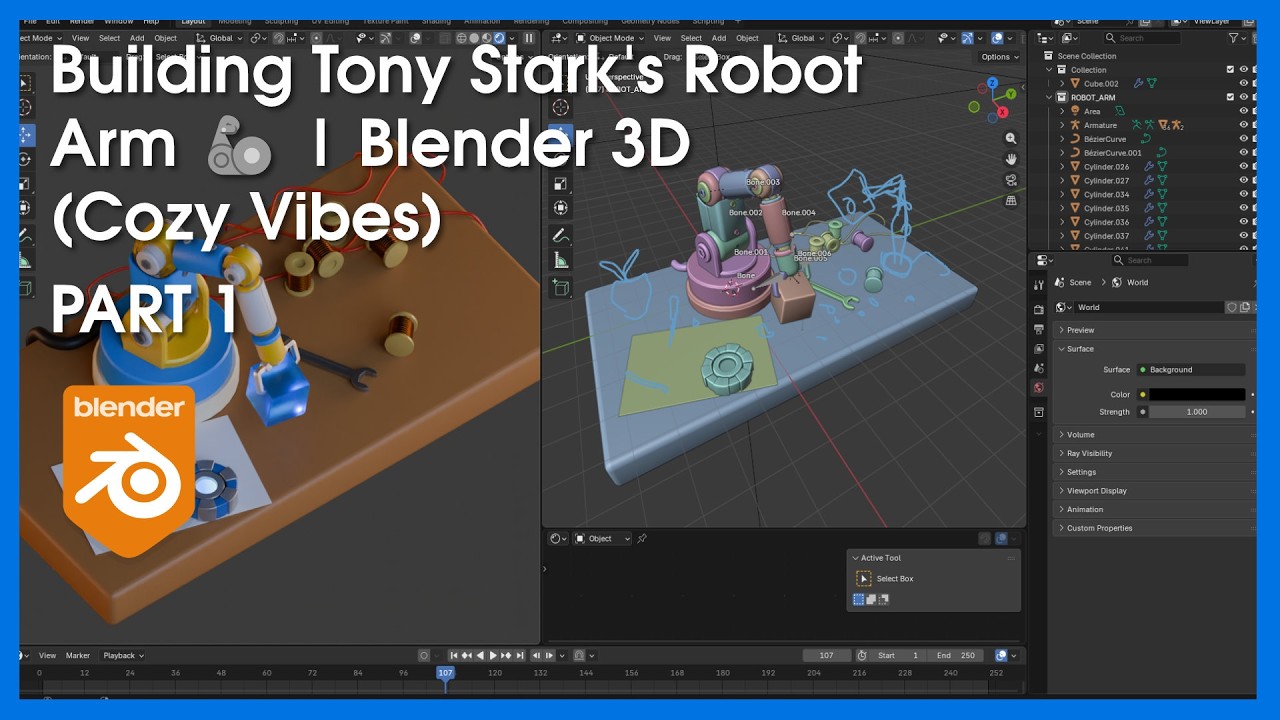Open the Output properties tab

(1039, 329)
